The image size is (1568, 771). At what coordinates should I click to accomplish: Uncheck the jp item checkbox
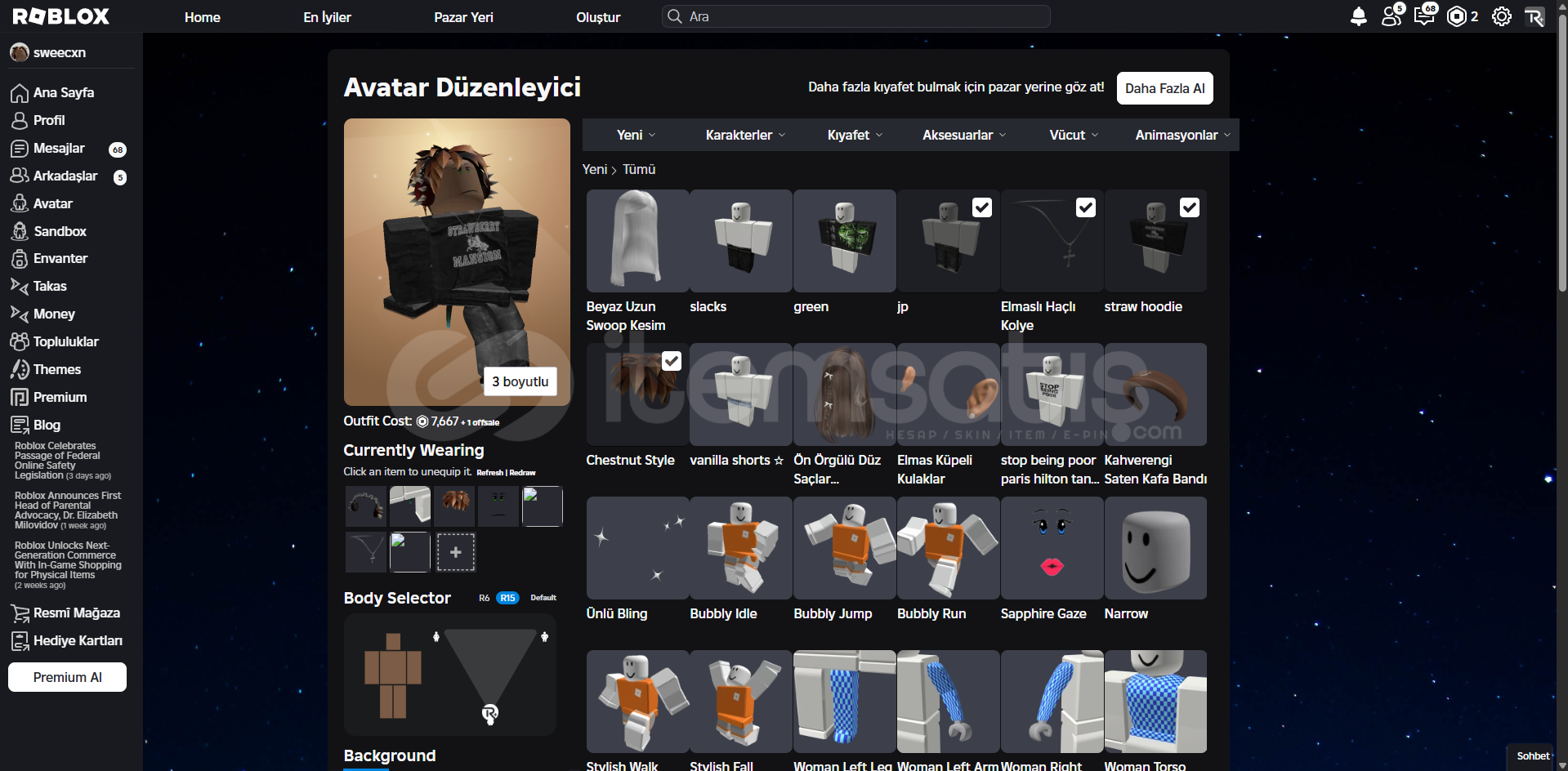[x=982, y=207]
